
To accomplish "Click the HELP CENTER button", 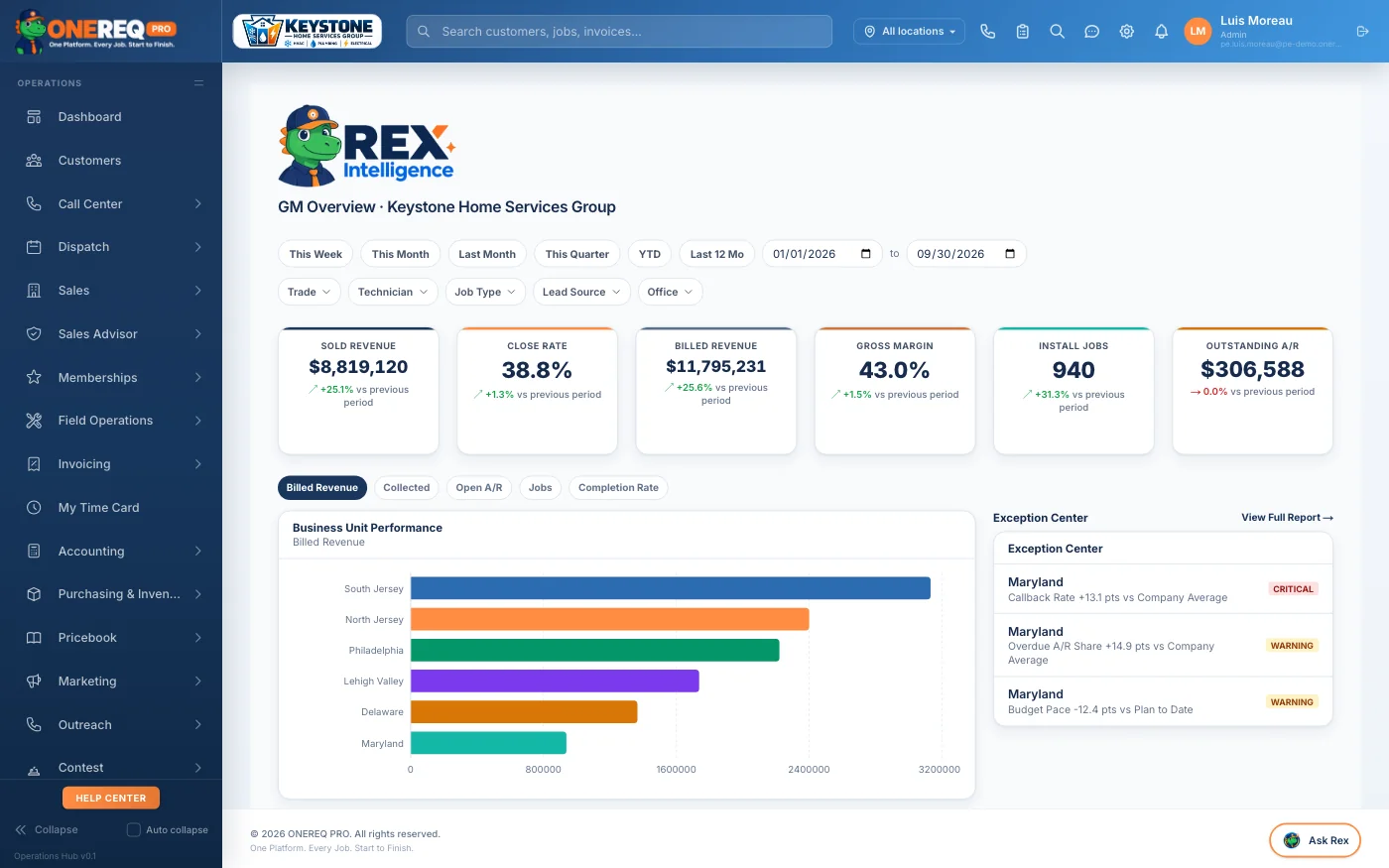I will 111,798.
